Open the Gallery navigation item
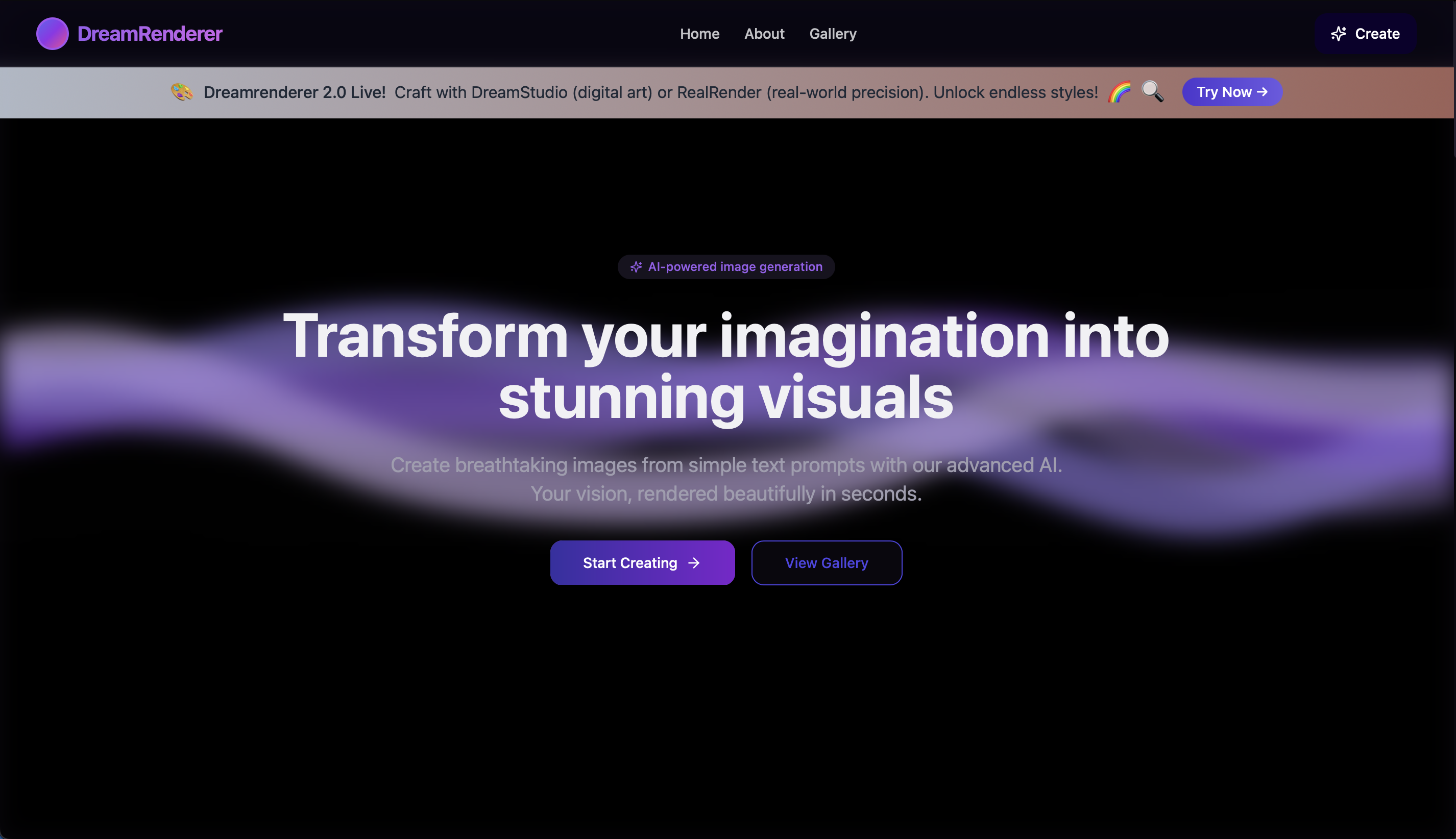Screen dimensions: 1456x839 point(832,33)
